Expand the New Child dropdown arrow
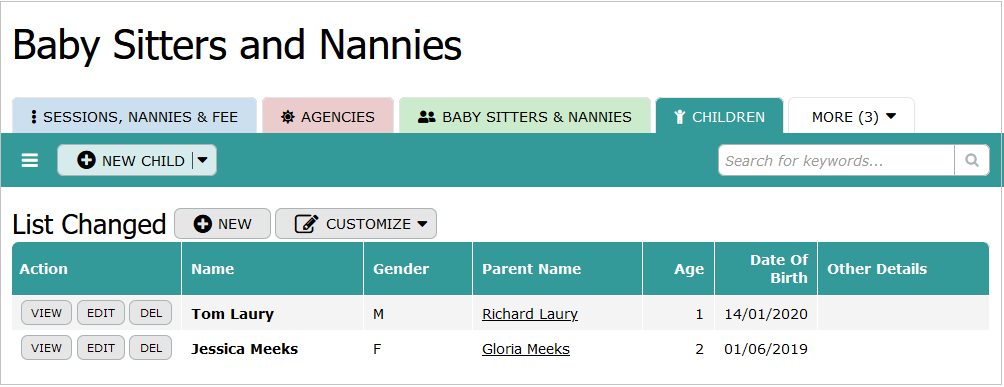Viewport: 1004px width, 387px height. 202,161
